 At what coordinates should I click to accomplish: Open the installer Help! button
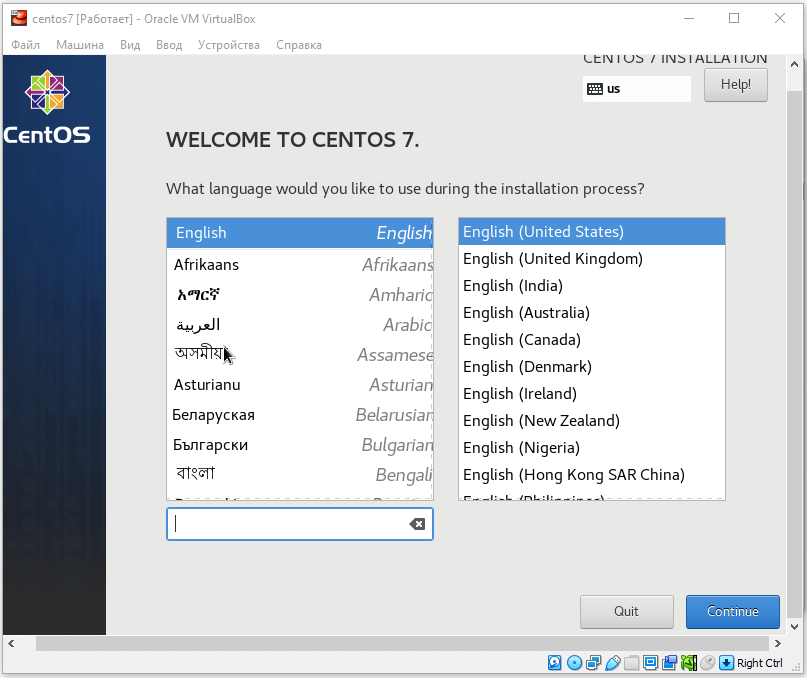click(x=735, y=85)
